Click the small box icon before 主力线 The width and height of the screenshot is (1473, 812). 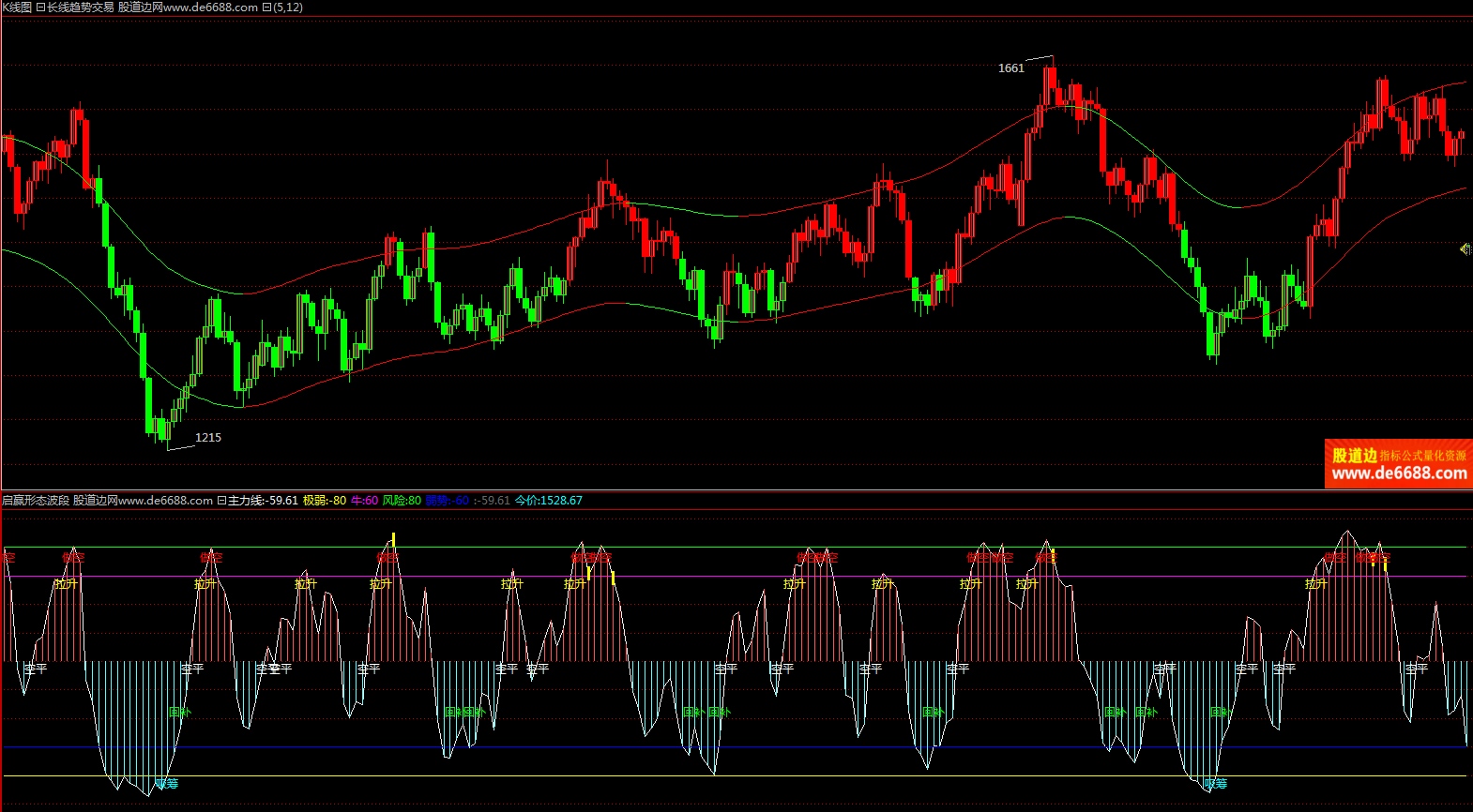point(221,501)
